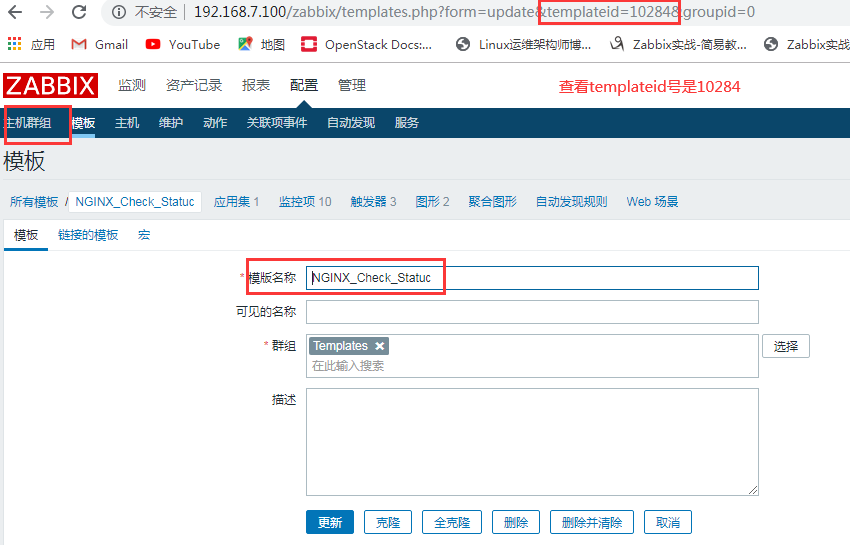The width and height of the screenshot is (850, 545).
Task: Go to the 关联项事件 submenu
Action: (277, 123)
